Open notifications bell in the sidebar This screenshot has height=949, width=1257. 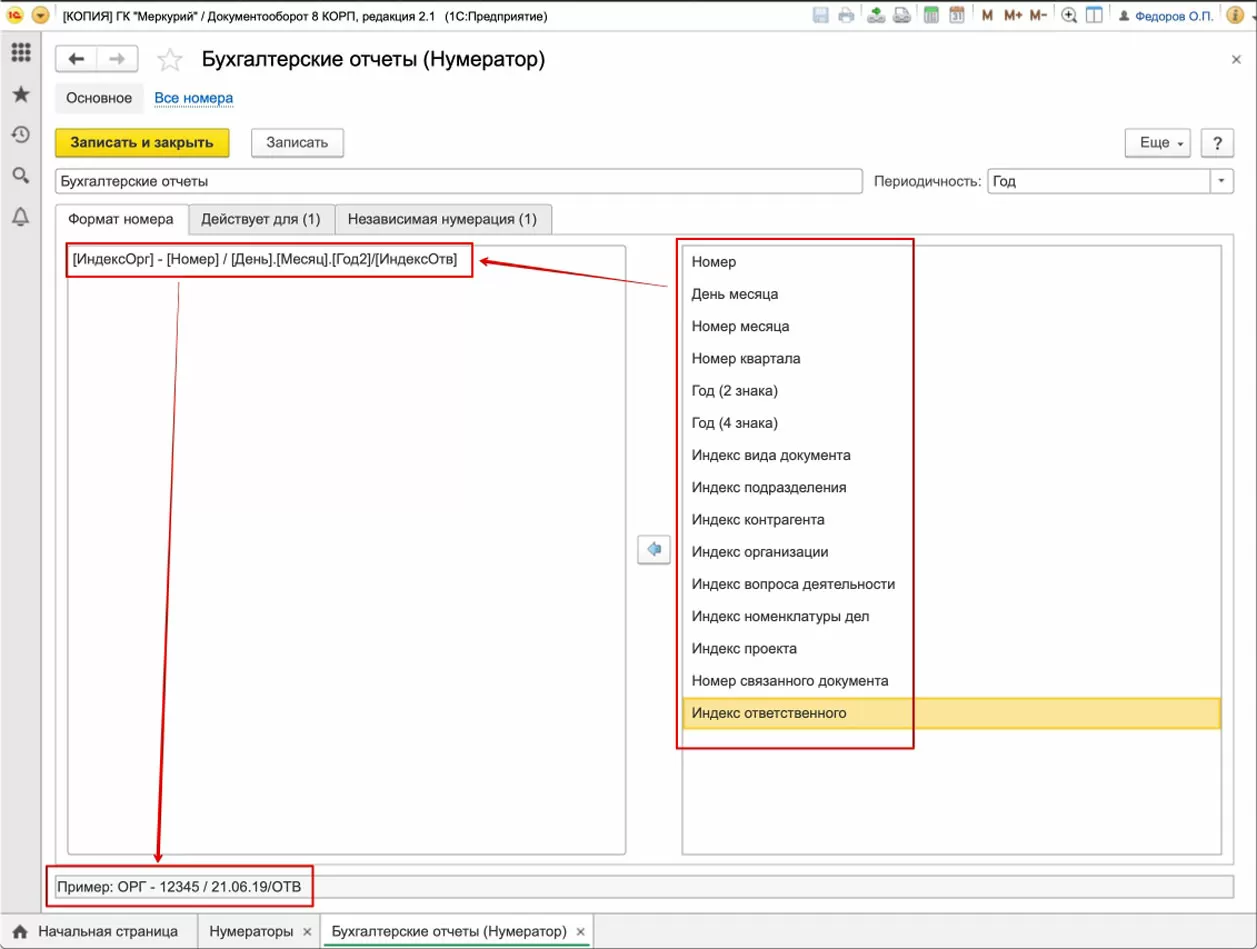(20, 217)
